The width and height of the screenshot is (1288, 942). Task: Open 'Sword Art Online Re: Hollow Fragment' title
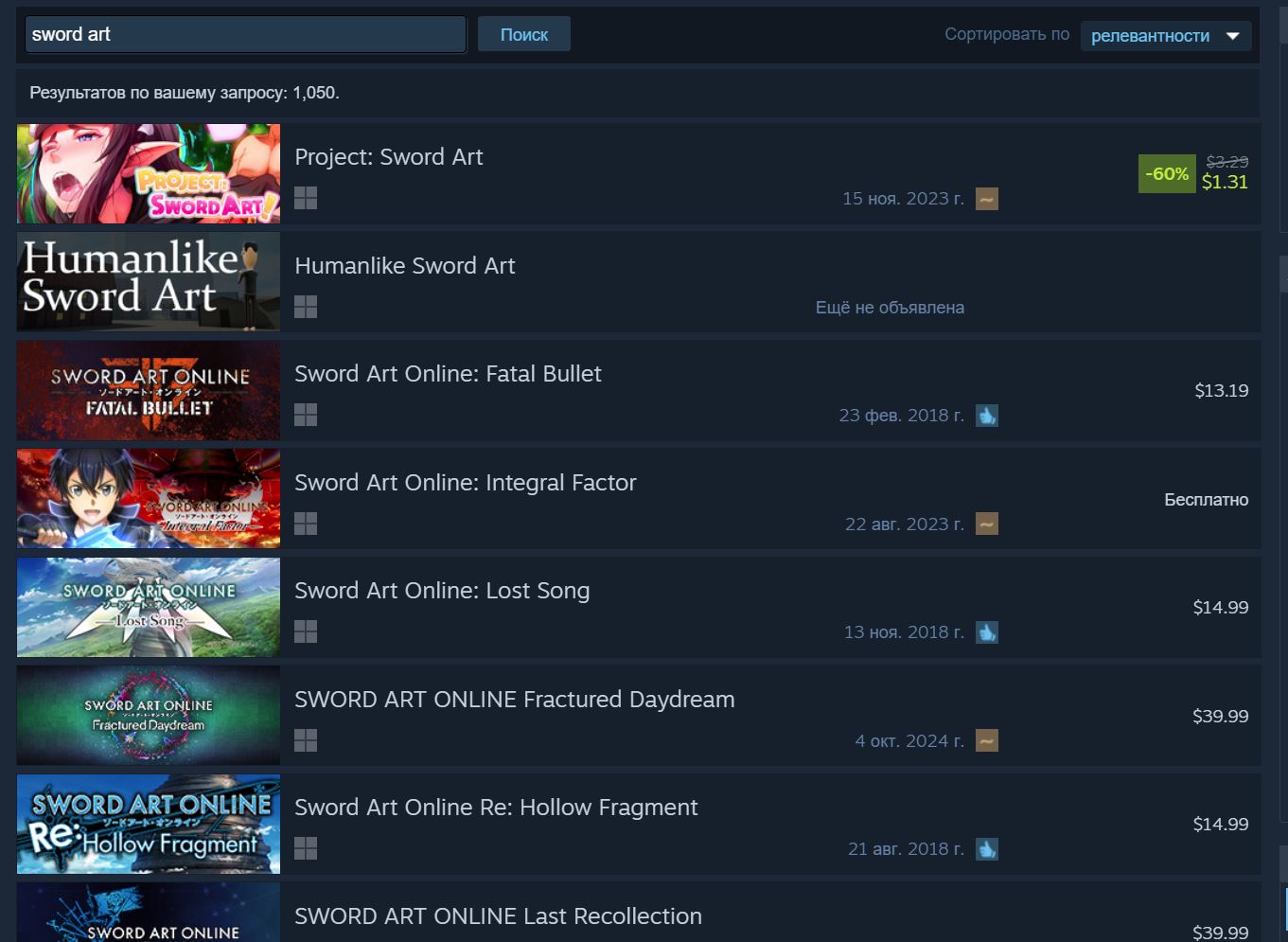(x=496, y=808)
